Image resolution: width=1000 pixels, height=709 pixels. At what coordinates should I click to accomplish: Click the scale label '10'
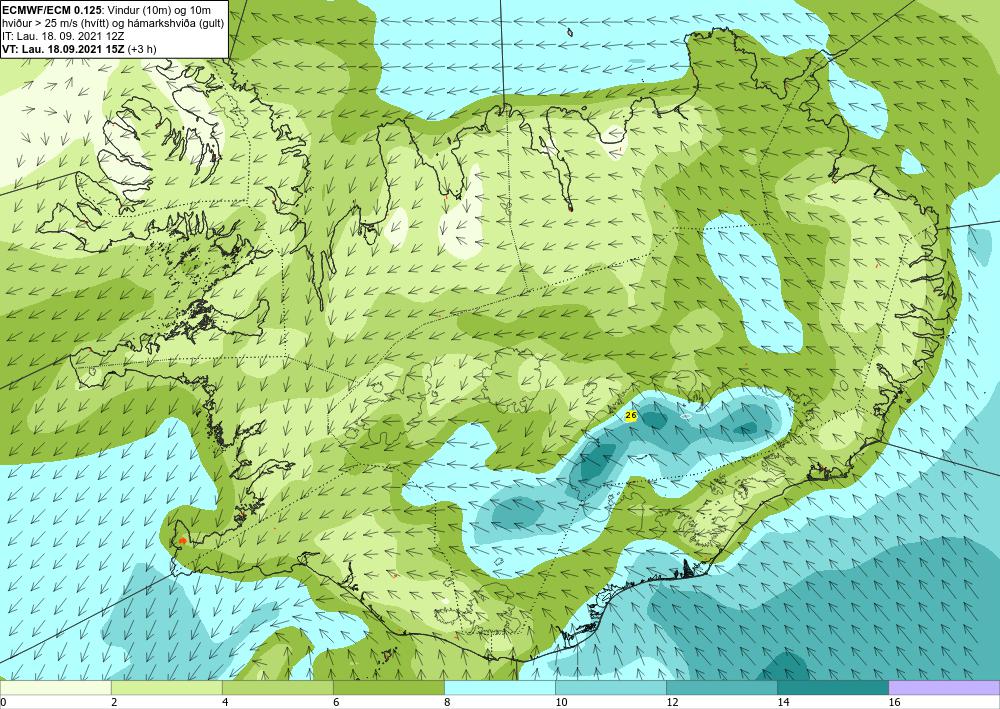point(561,702)
